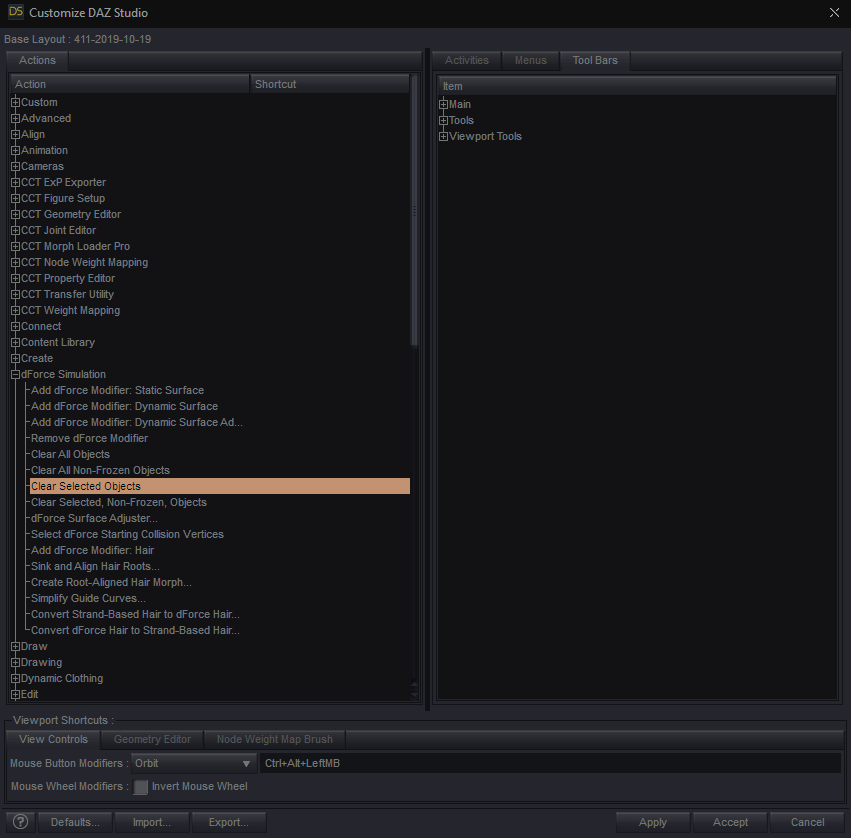Expand the Viewport Tools item

(443, 136)
